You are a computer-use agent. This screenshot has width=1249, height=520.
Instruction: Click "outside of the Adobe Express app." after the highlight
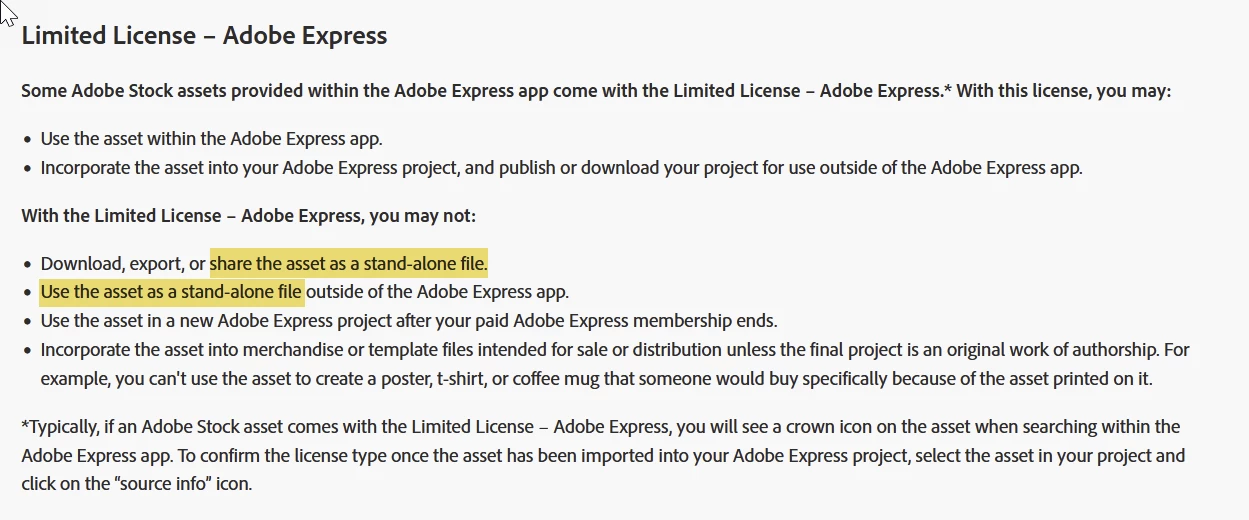coord(437,292)
